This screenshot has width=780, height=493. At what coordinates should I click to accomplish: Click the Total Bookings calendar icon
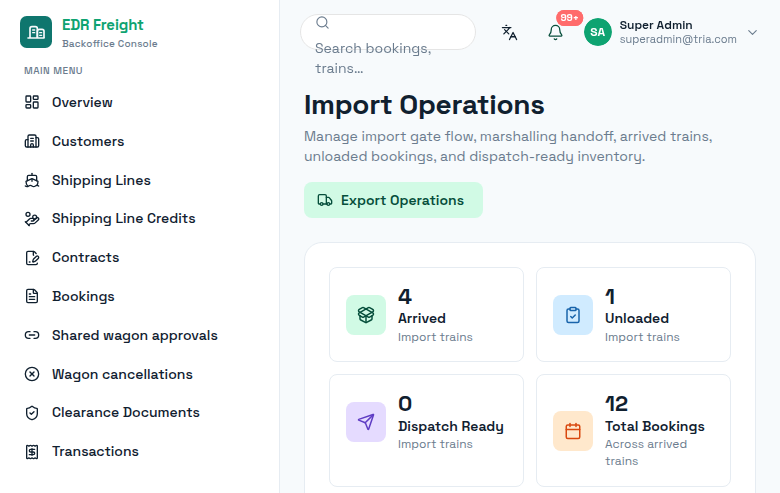(x=573, y=431)
